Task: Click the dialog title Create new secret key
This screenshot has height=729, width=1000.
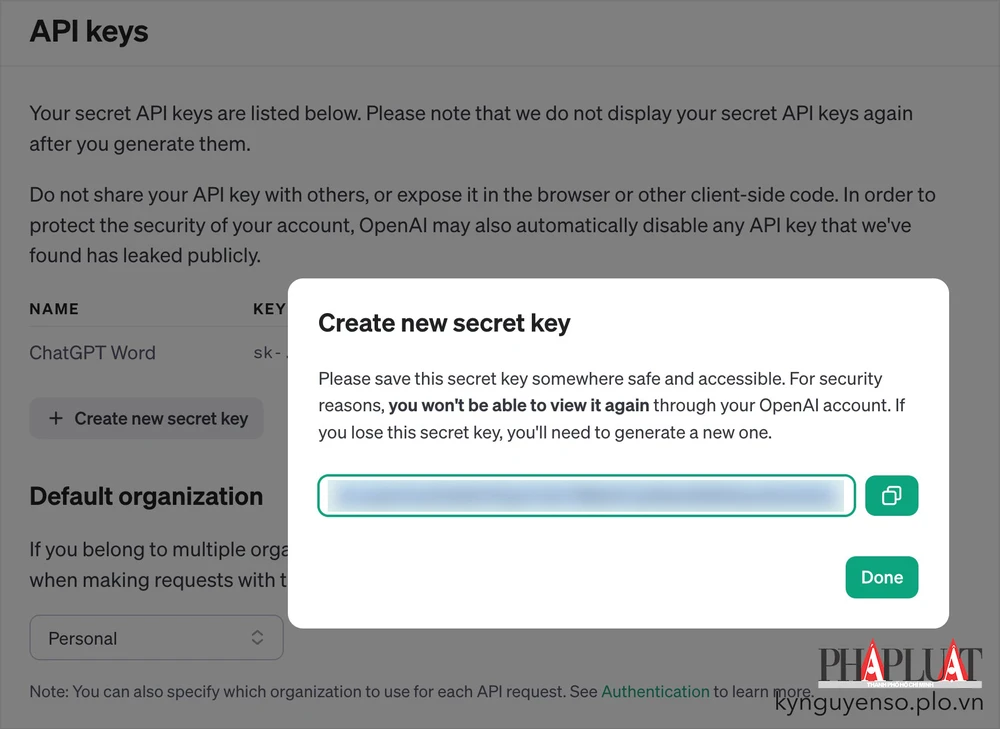Action: click(x=444, y=323)
